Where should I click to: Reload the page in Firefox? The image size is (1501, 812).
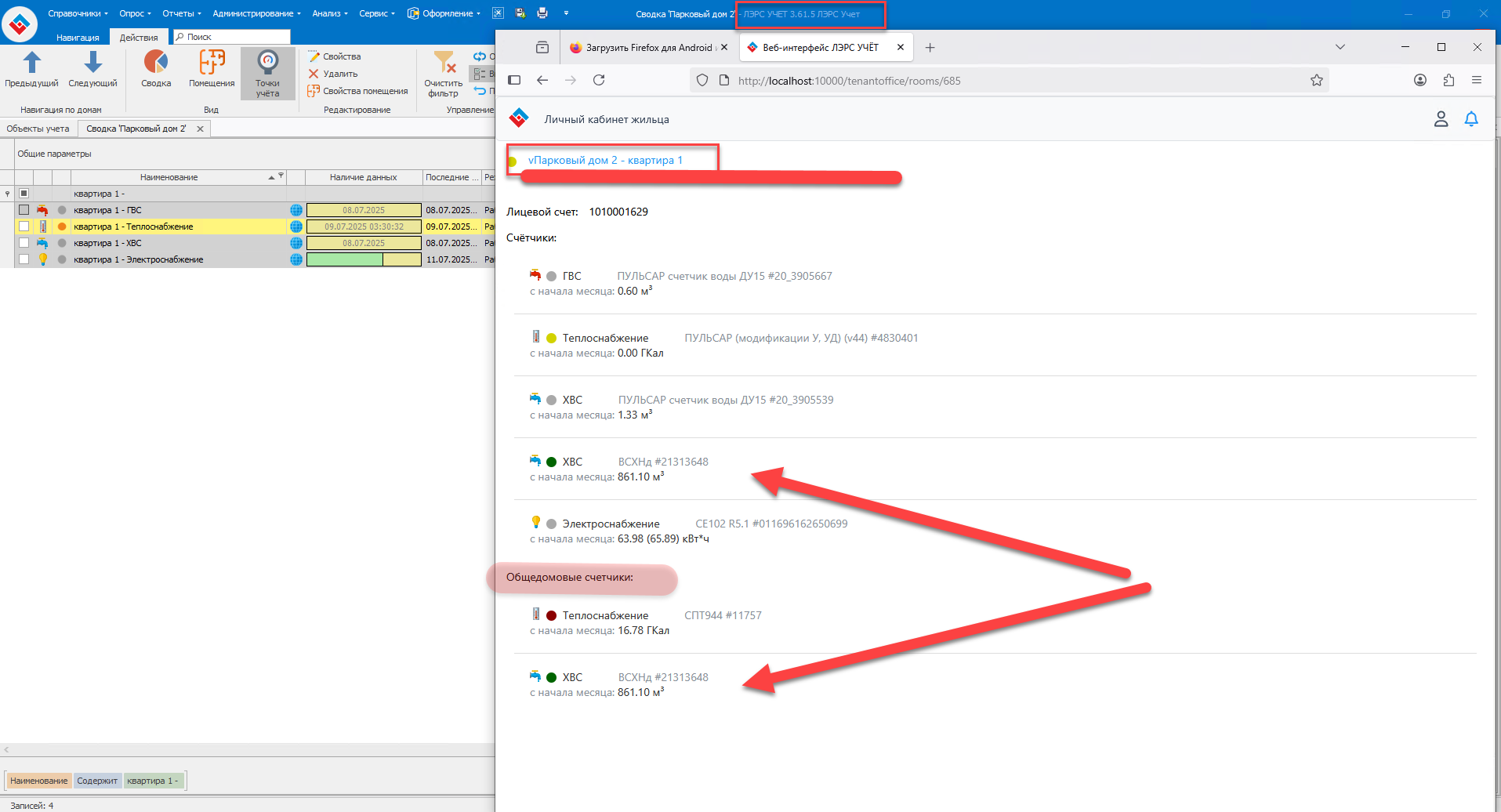point(599,80)
